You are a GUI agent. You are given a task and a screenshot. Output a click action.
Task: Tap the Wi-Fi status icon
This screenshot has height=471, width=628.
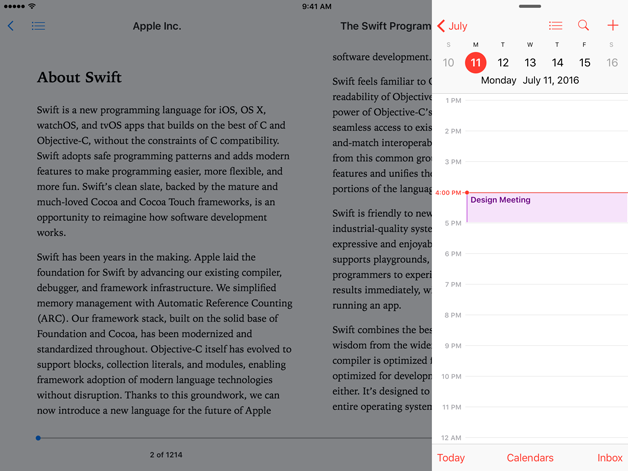32,6
